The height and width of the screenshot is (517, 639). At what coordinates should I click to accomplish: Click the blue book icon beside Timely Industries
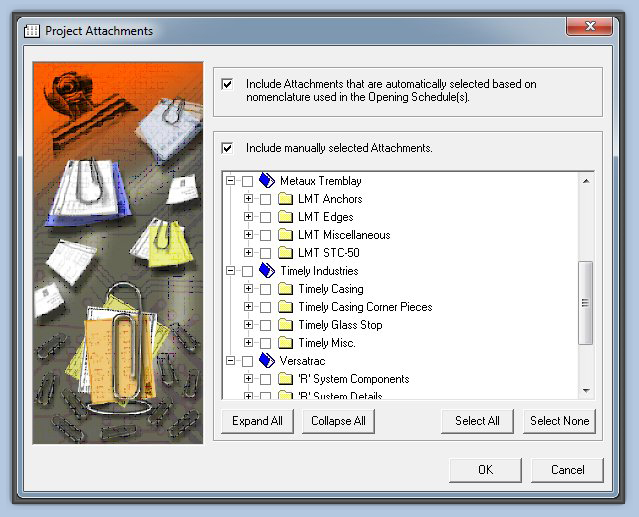coord(266,271)
